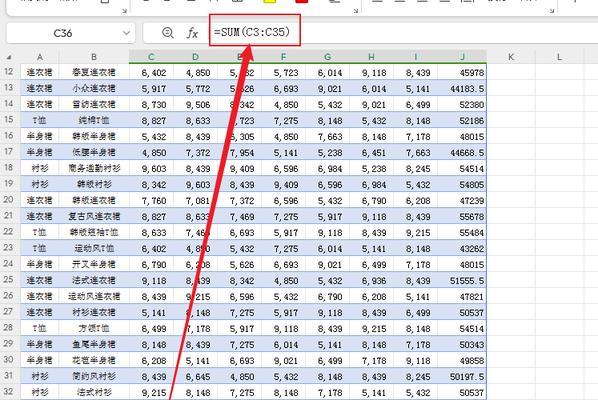Click product cell 纯棉T恤 in row 15
The width and height of the screenshot is (598, 400).
click(94, 120)
